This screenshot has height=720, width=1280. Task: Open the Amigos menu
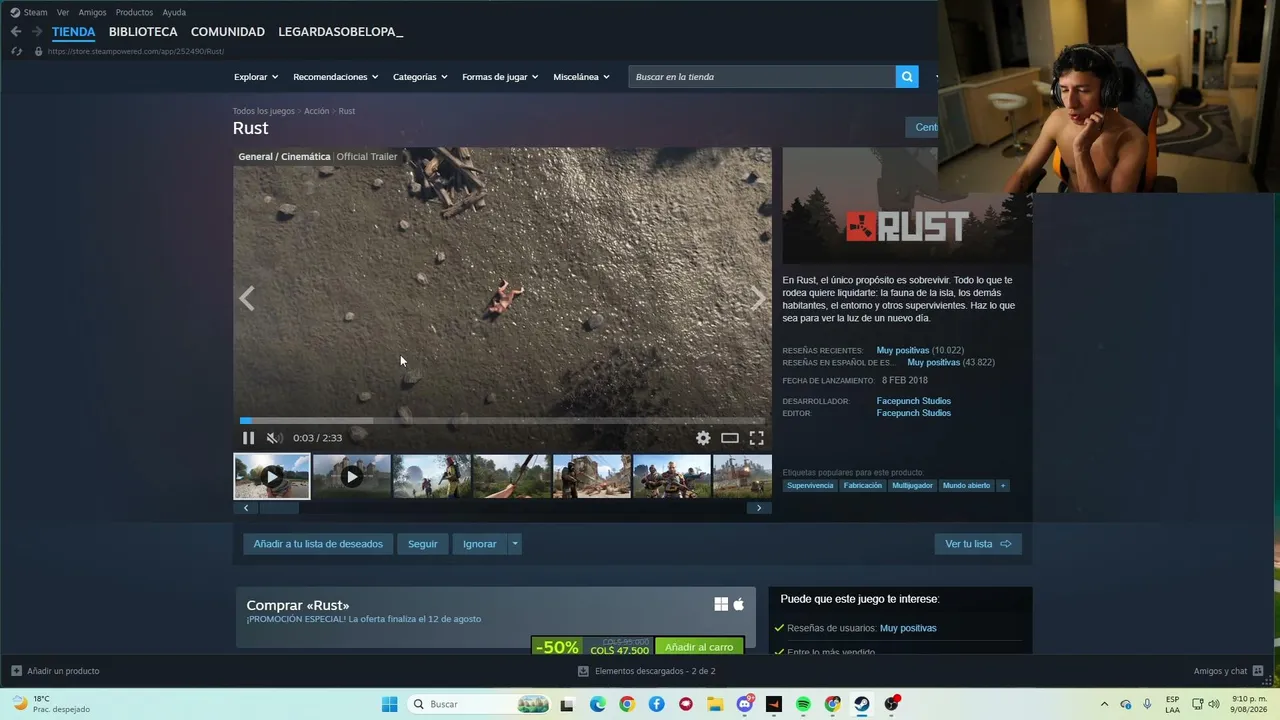(x=92, y=13)
